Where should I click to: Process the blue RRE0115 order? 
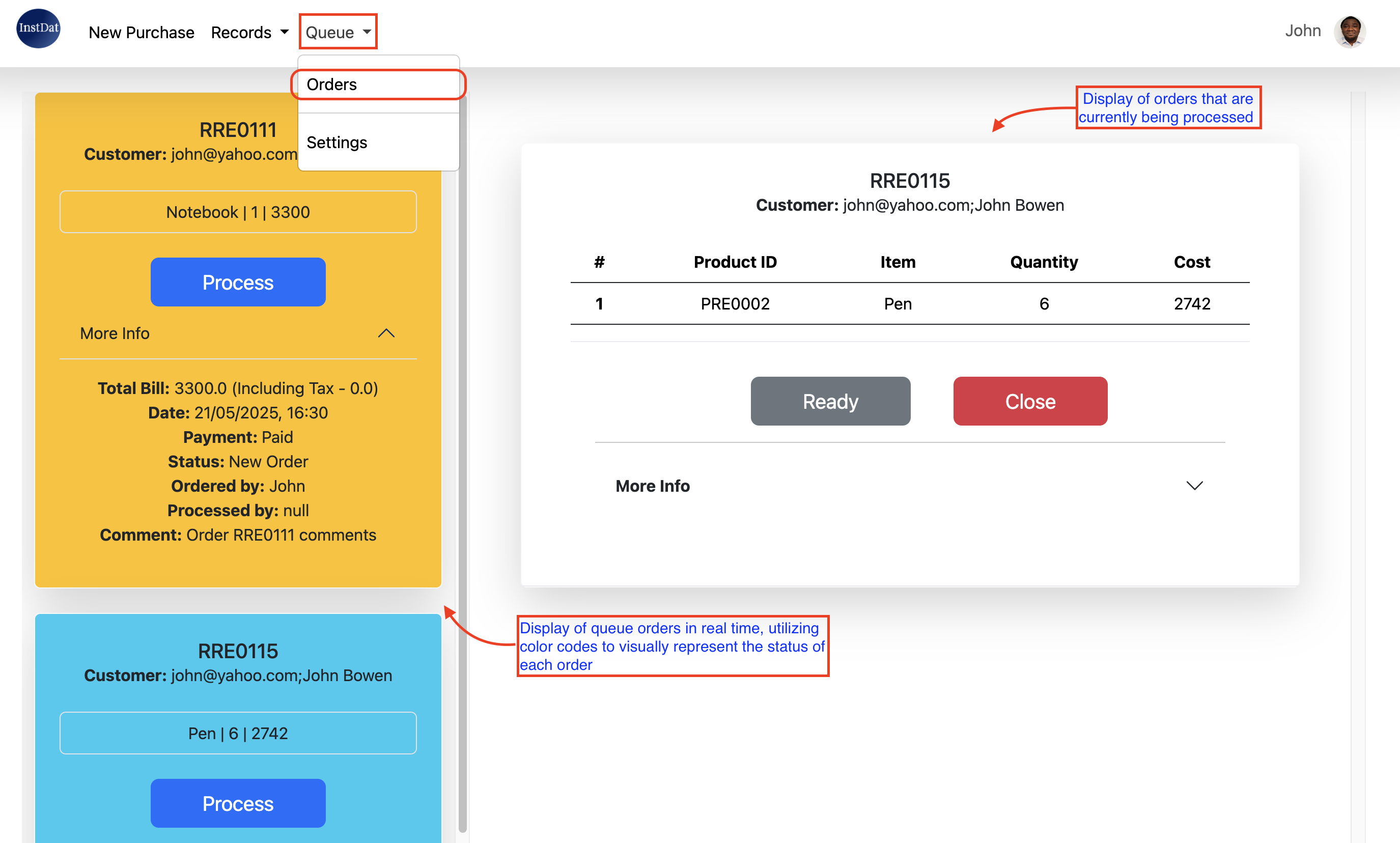[238, 803]
